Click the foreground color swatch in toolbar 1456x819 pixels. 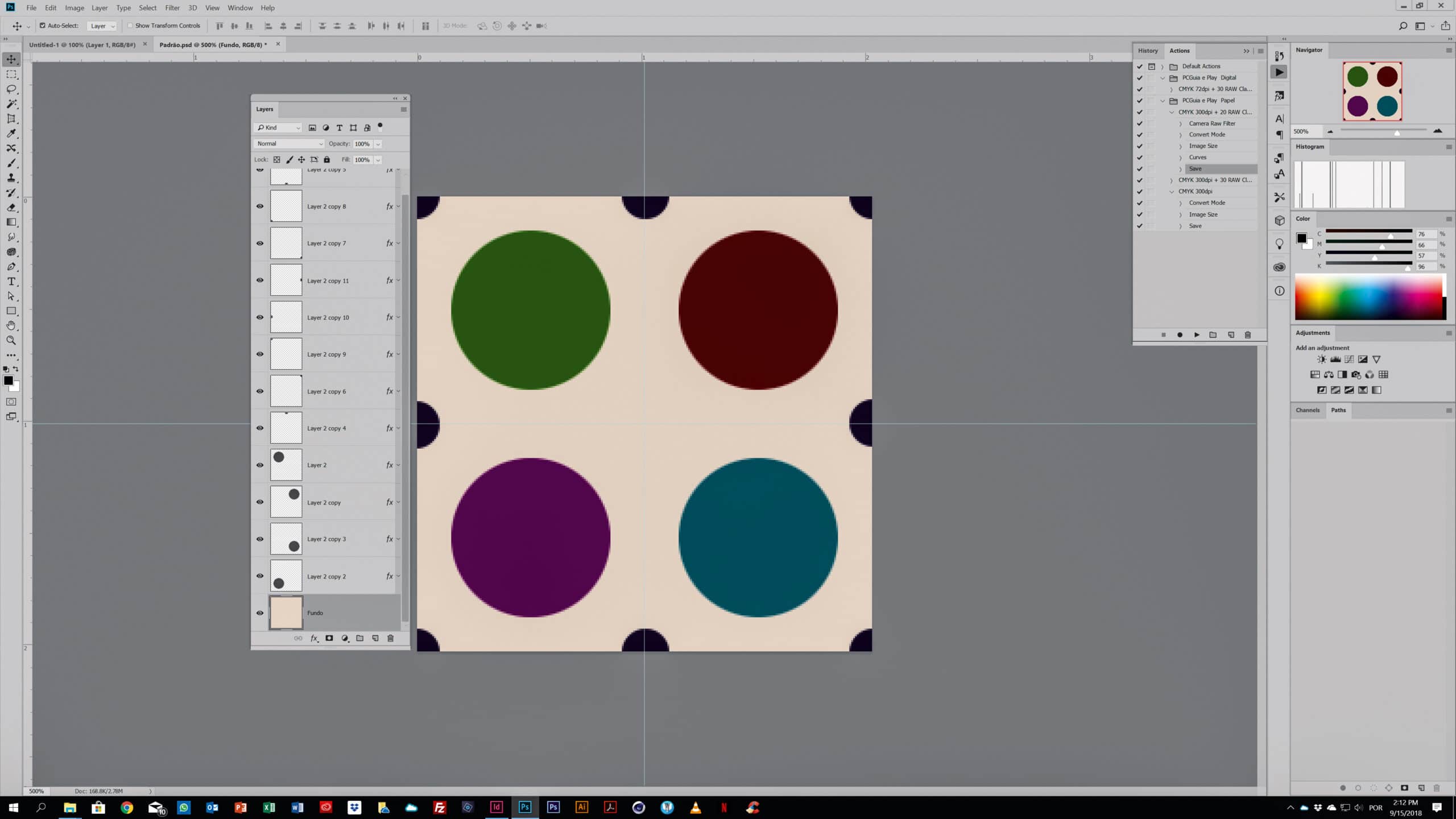point(8,380)
